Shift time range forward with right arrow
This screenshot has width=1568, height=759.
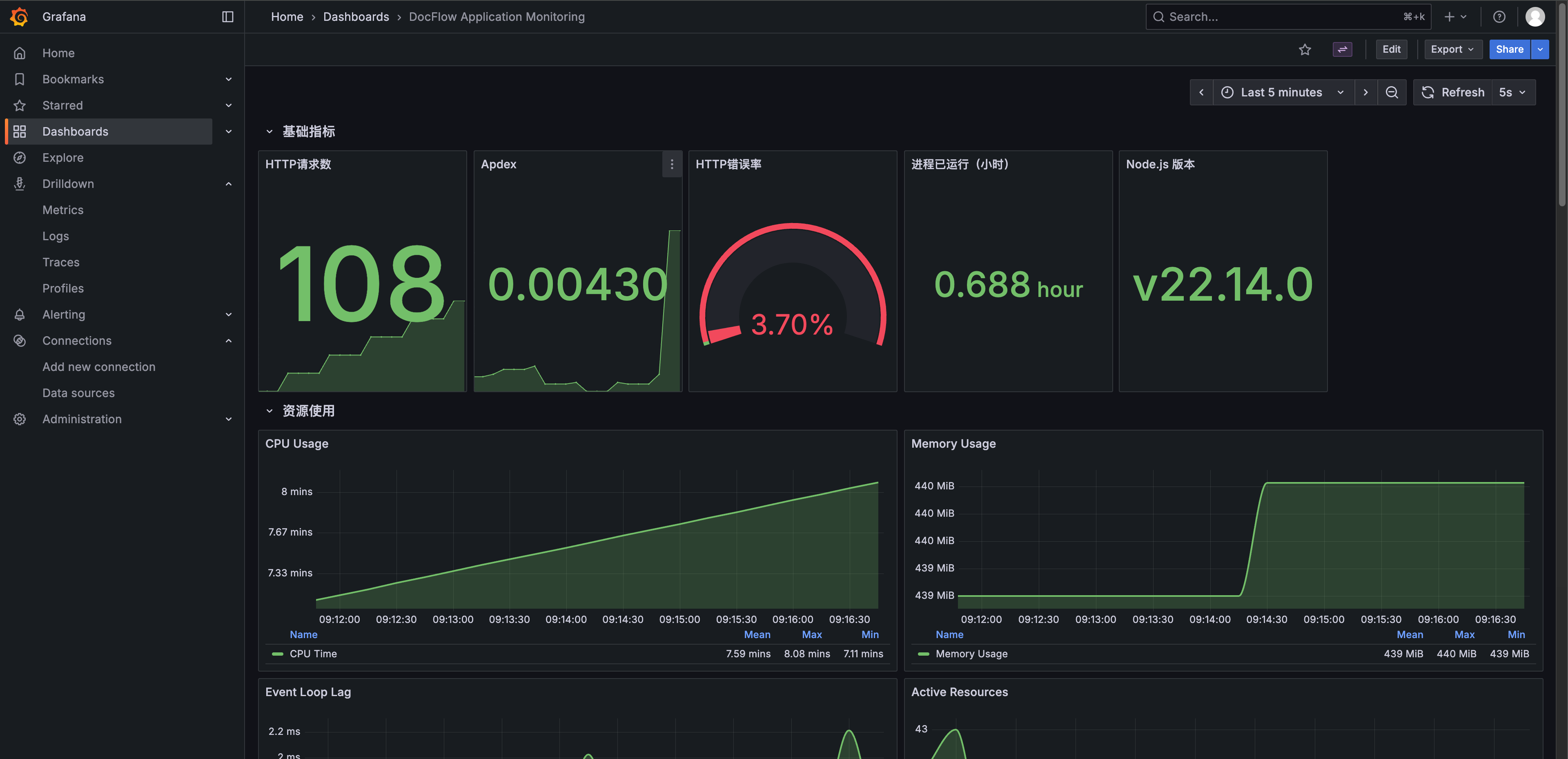[x=1365, y=93]
